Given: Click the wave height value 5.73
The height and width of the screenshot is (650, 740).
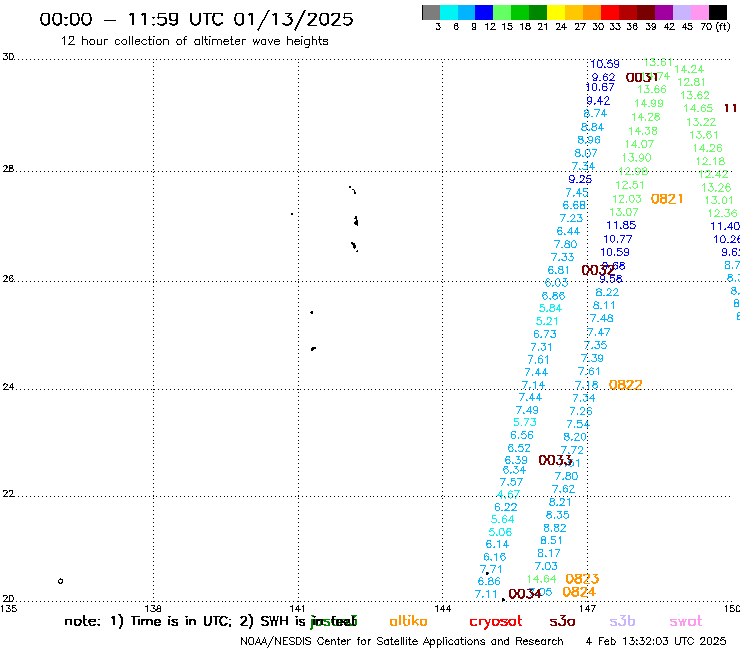Looking at the screenshot, I should (525, 422).
